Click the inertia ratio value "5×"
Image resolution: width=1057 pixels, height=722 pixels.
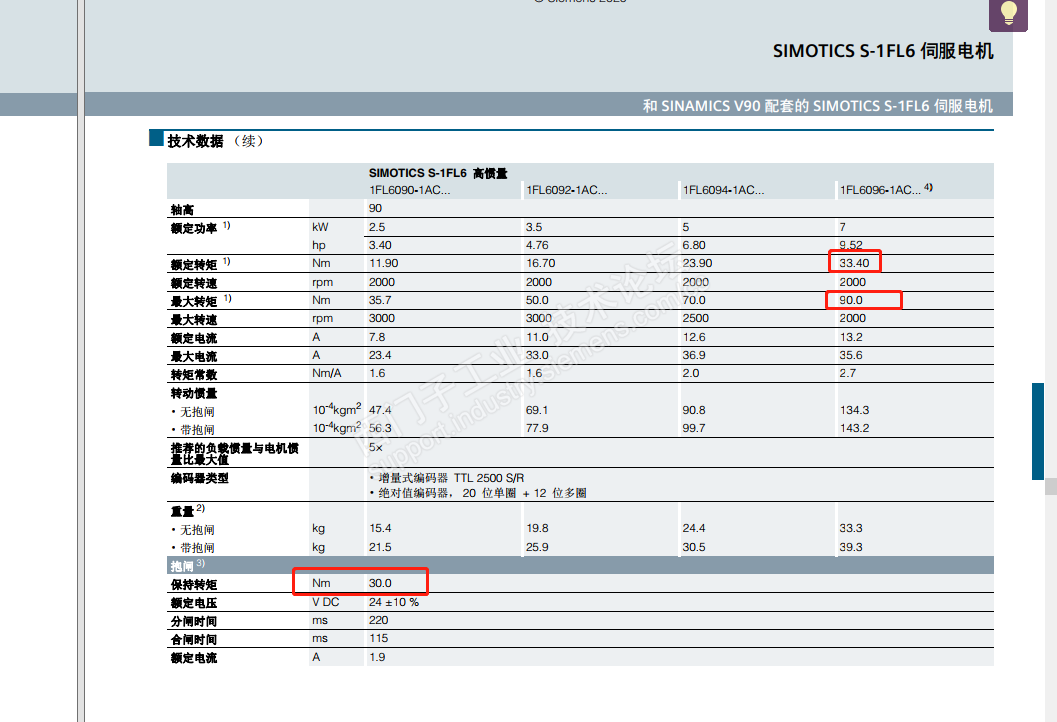tap(375, 448)
